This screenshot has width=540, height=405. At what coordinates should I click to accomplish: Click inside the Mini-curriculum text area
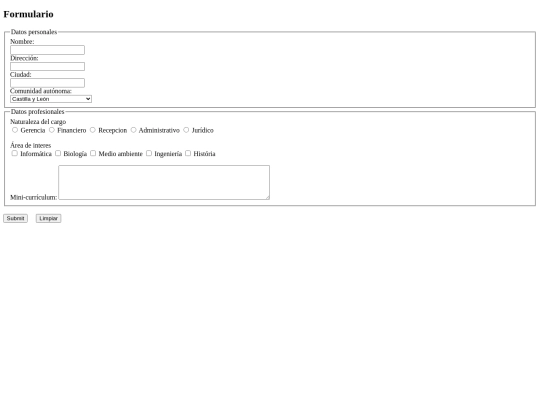pos(164,183)
